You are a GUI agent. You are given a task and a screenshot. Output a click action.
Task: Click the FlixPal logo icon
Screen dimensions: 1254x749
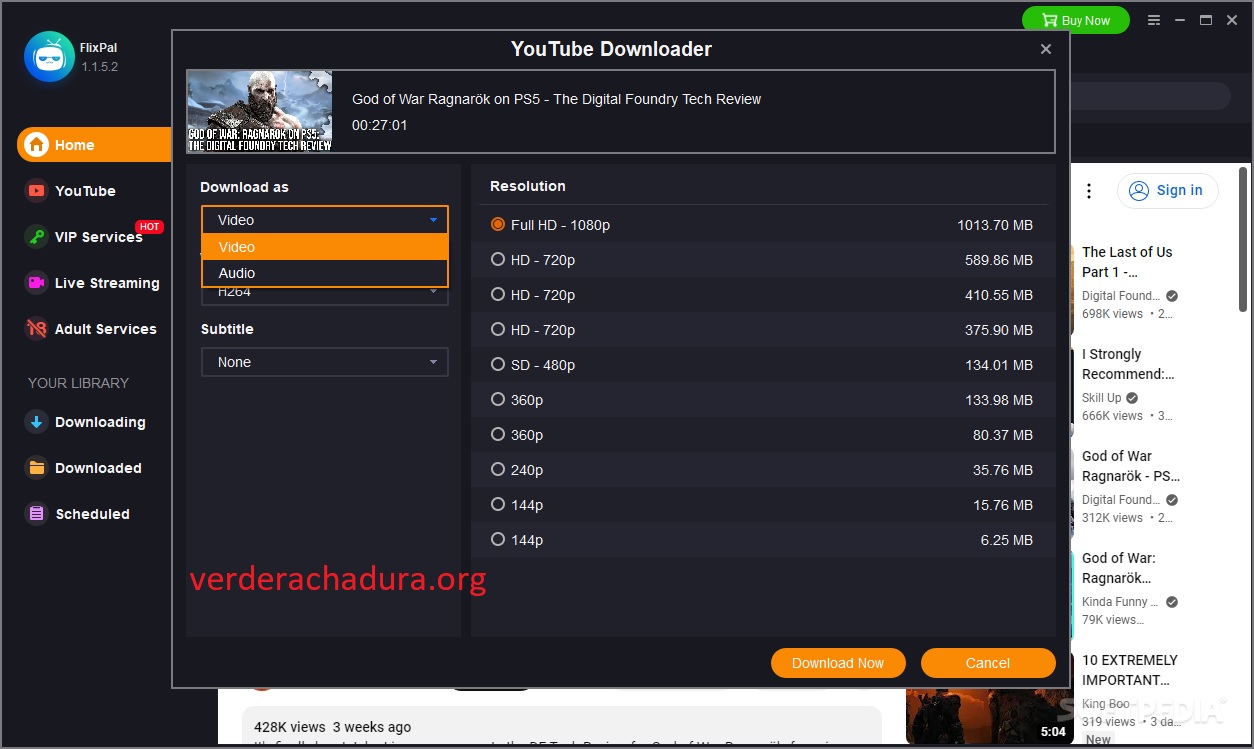pyautogui.click(x=49, y=56)
